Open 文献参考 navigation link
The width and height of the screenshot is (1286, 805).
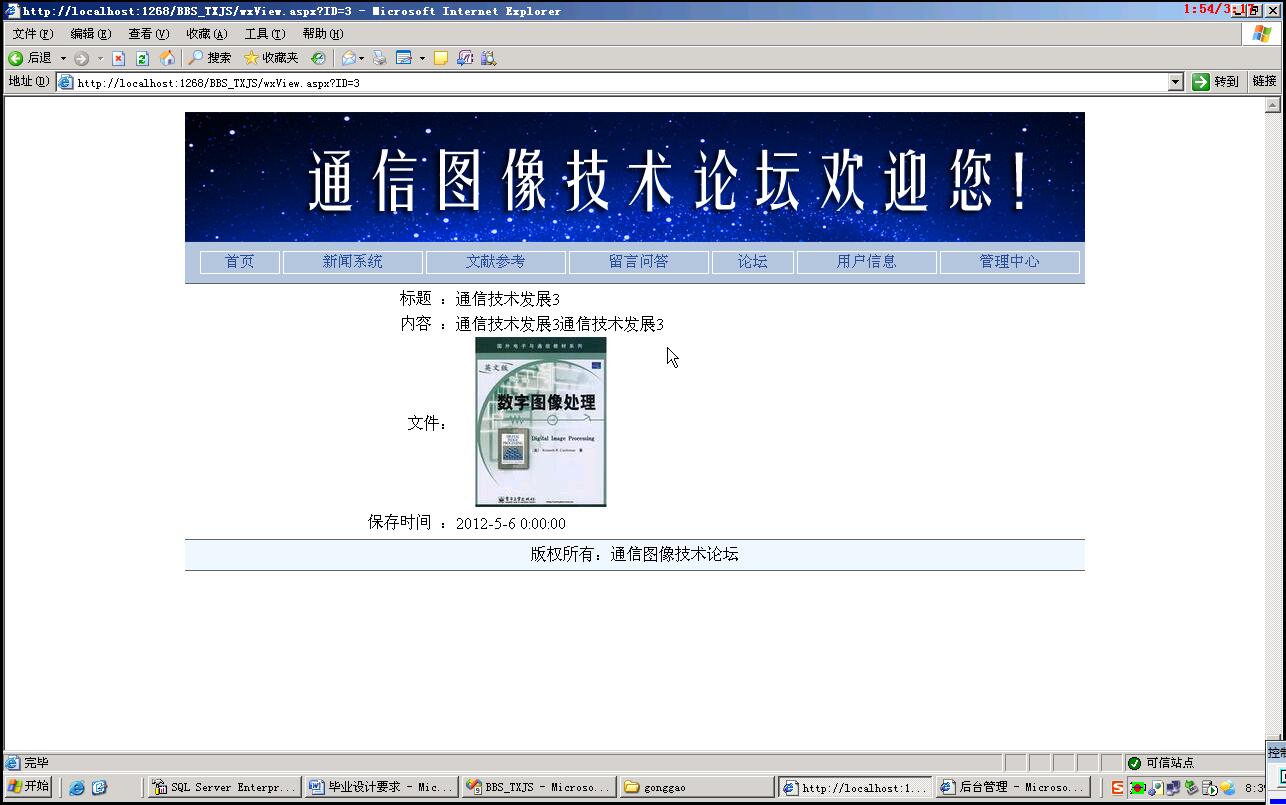(x=495, y=262)
